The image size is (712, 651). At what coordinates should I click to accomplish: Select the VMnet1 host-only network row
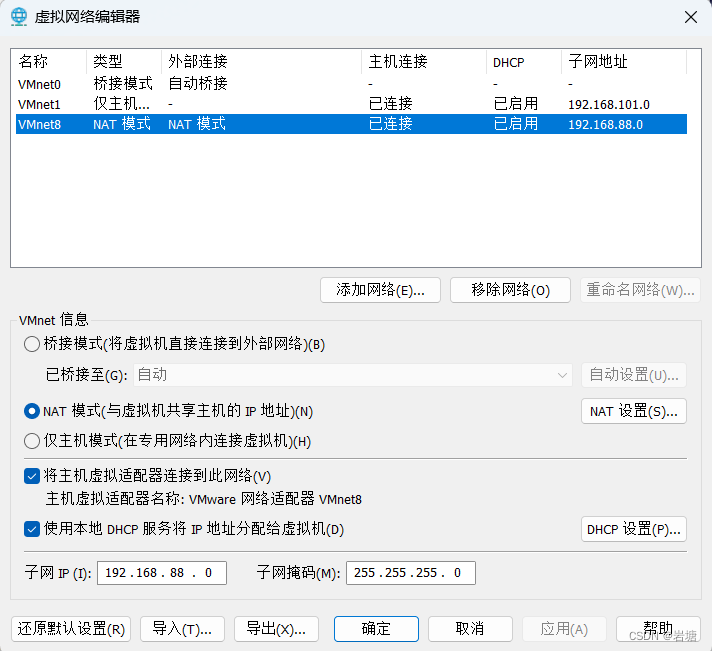pos(40,104)
